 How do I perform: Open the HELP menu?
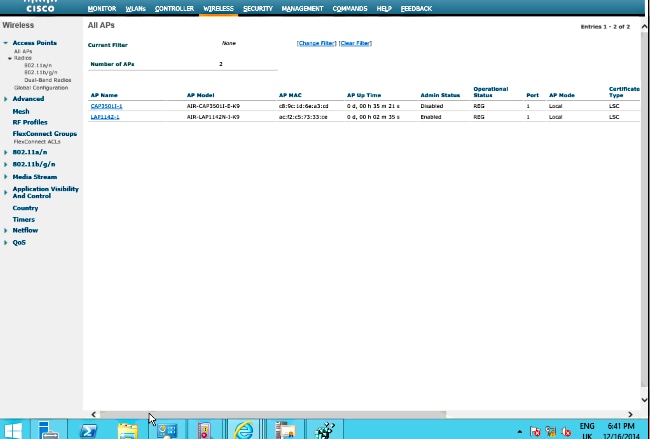[384, 8]
